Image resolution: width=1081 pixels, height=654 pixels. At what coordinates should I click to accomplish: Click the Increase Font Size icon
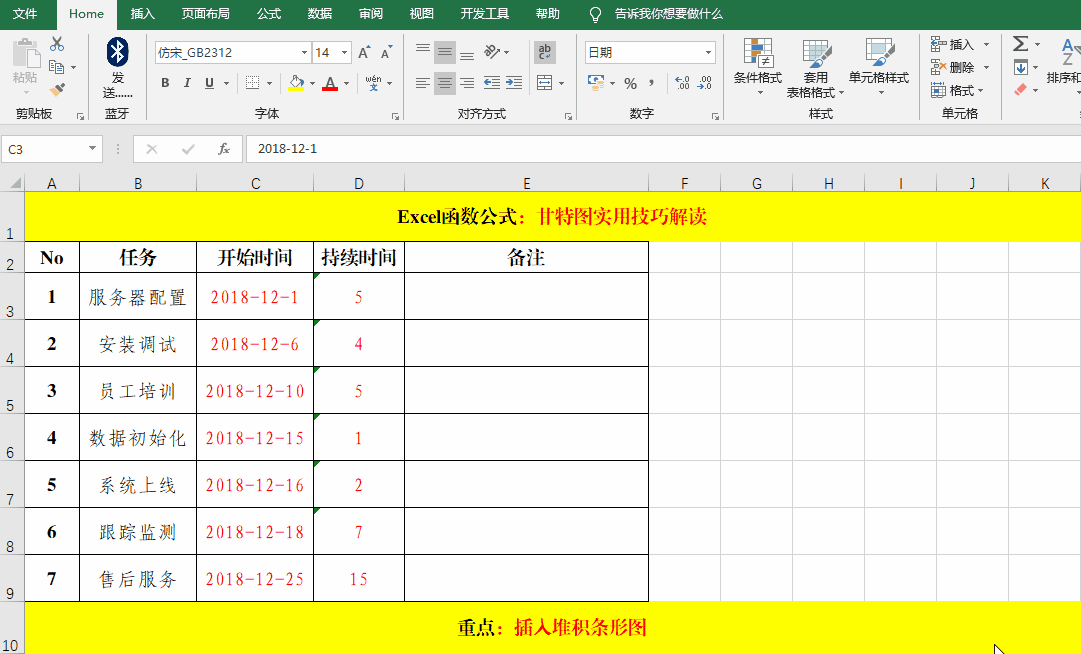pos(363,52)
